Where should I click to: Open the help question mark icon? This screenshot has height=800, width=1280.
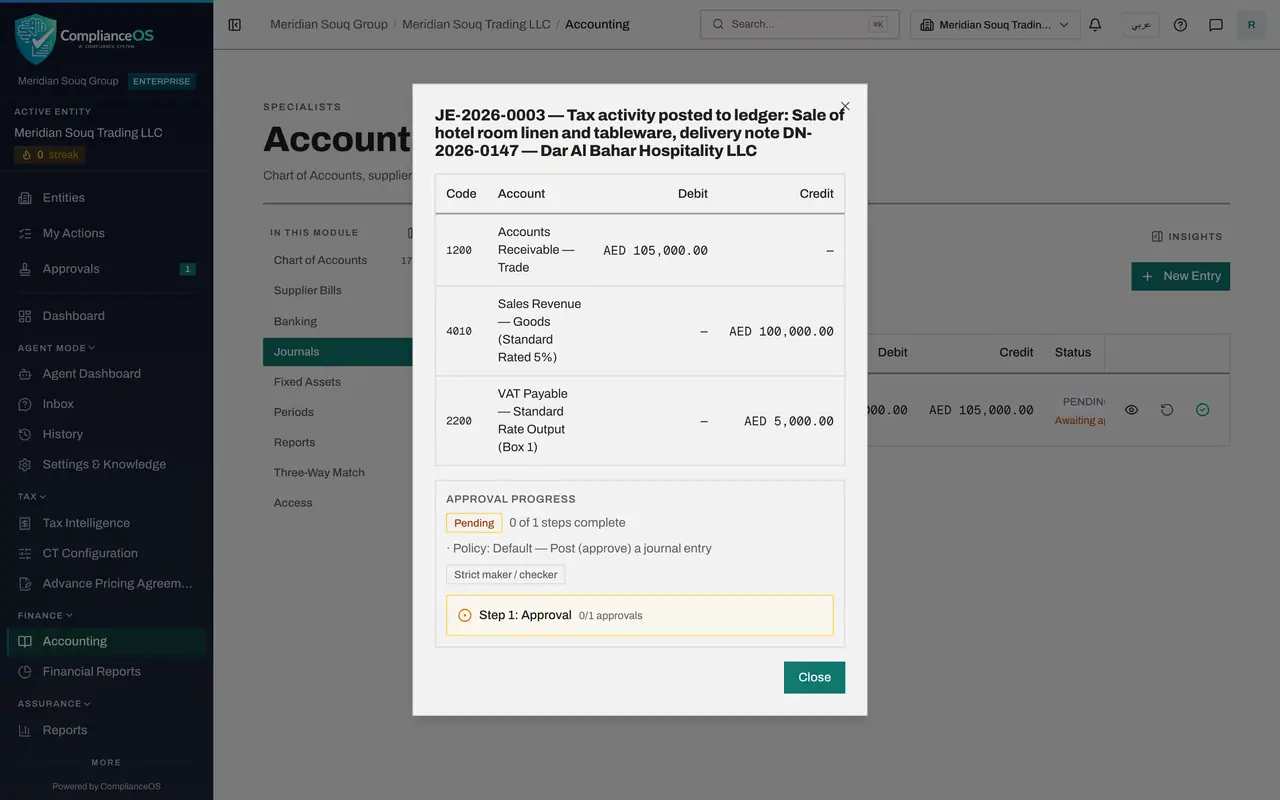click(x=1180, y=25)
